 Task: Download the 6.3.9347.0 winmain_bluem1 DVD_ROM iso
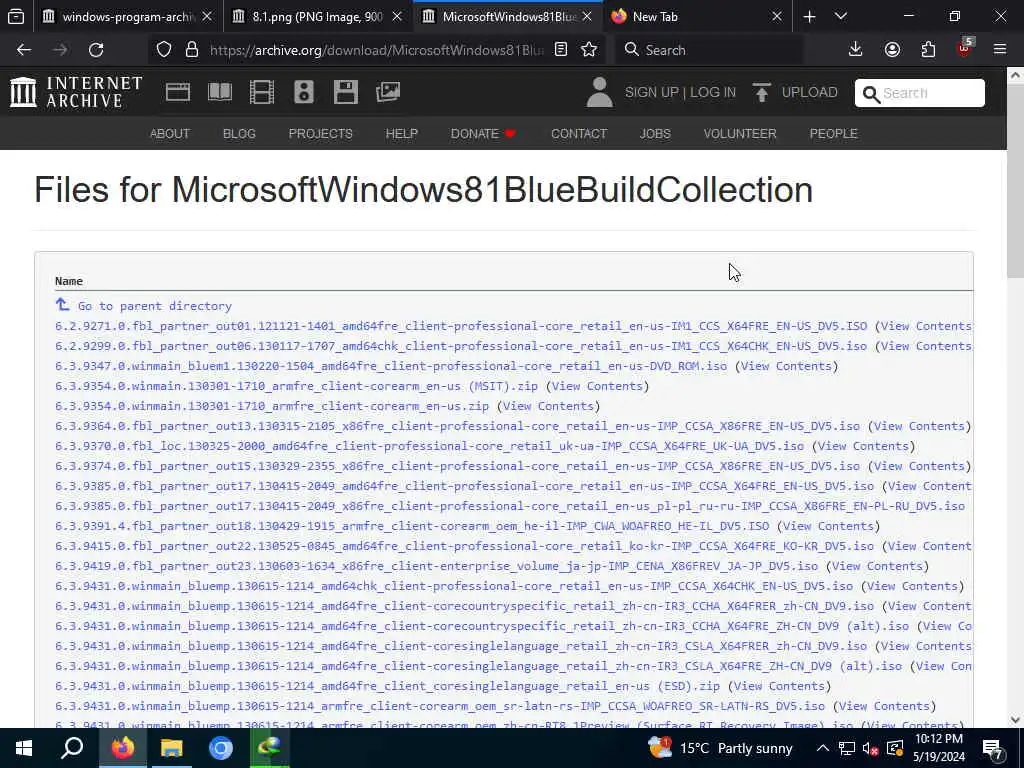[x=391, y=366]
